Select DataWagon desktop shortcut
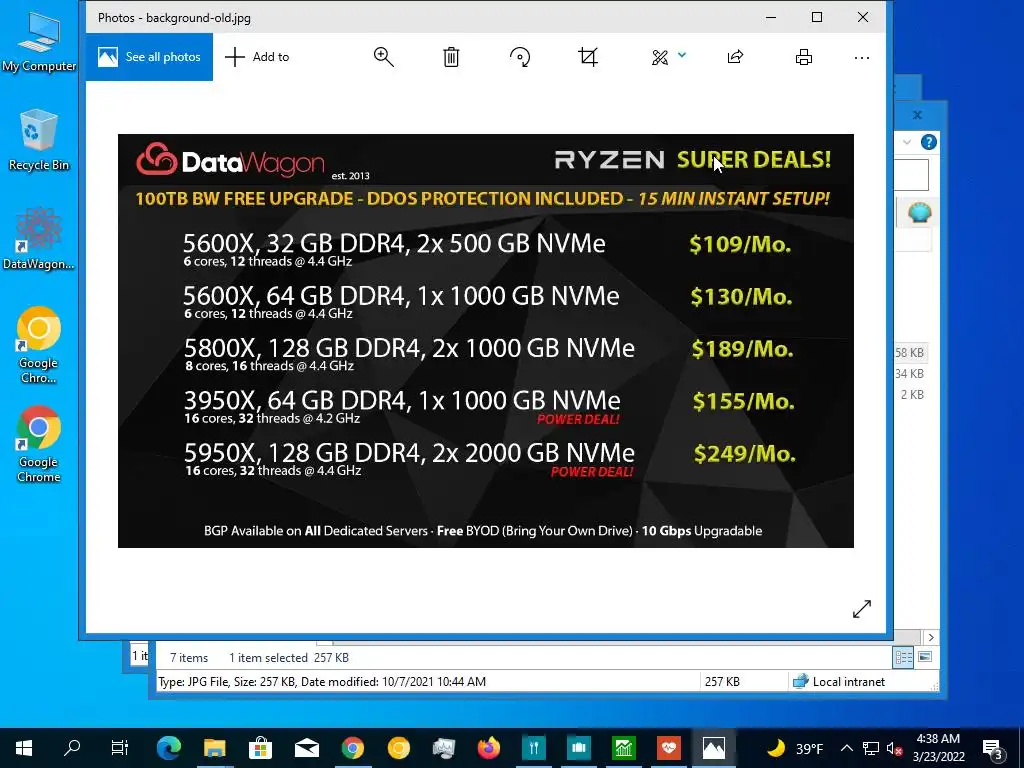Screen dimensions: 1024x768 (x=39, y=239)
